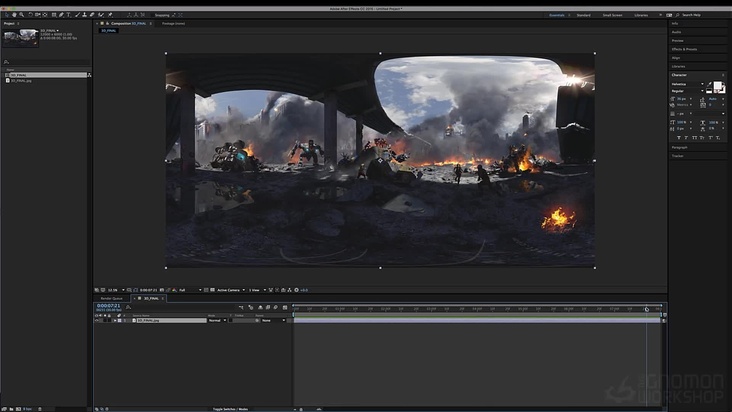Open the Normal blending mode dropdown
Image resolution: width=732 pixels, height=412 pixels.
[x=218, y=321]
